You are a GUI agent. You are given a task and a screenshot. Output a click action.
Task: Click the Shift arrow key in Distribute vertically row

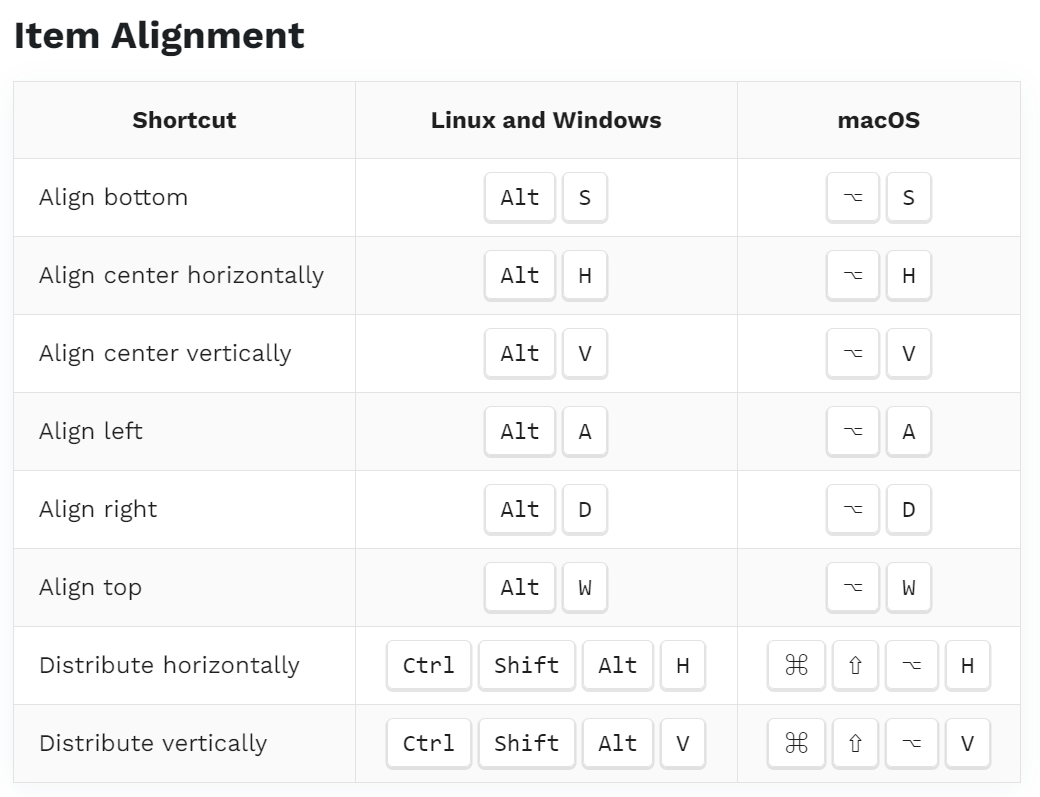[855, 743]
